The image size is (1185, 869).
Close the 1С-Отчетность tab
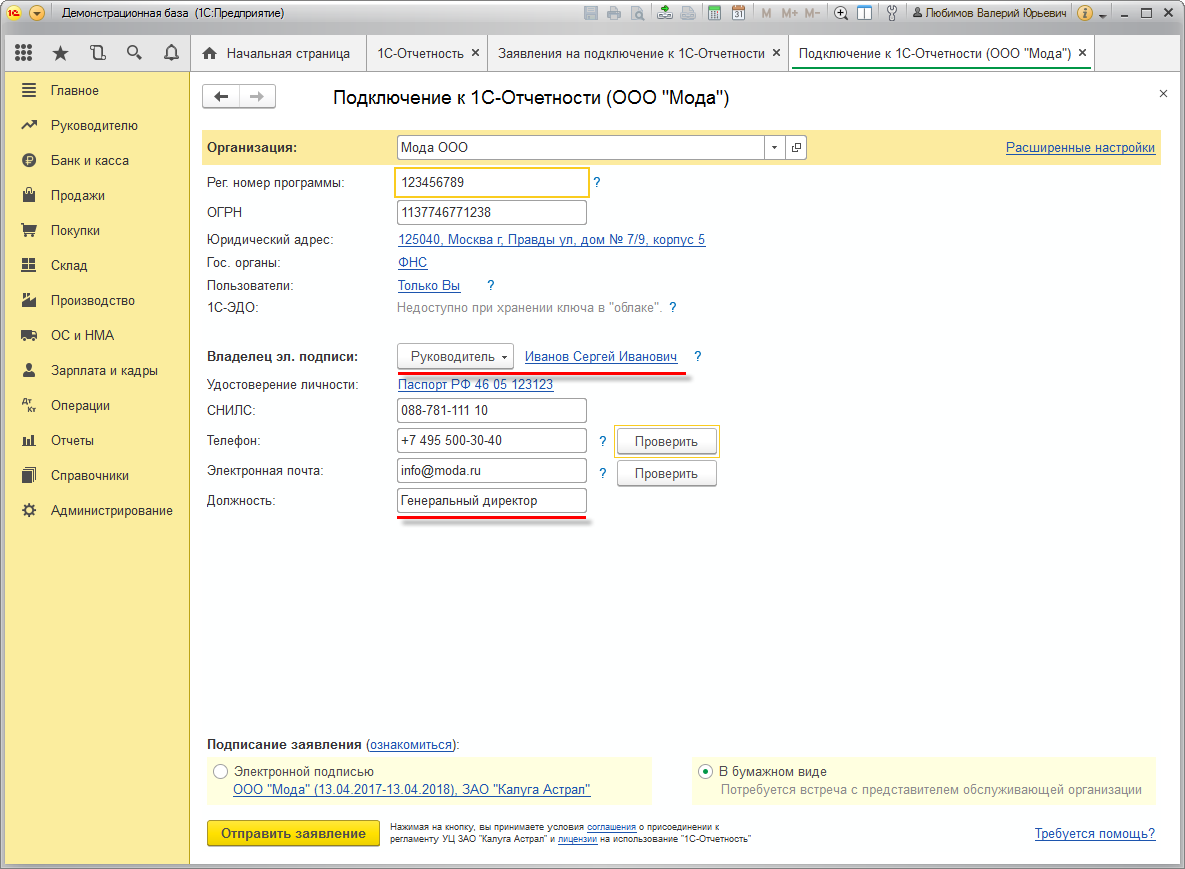(475, 53)
